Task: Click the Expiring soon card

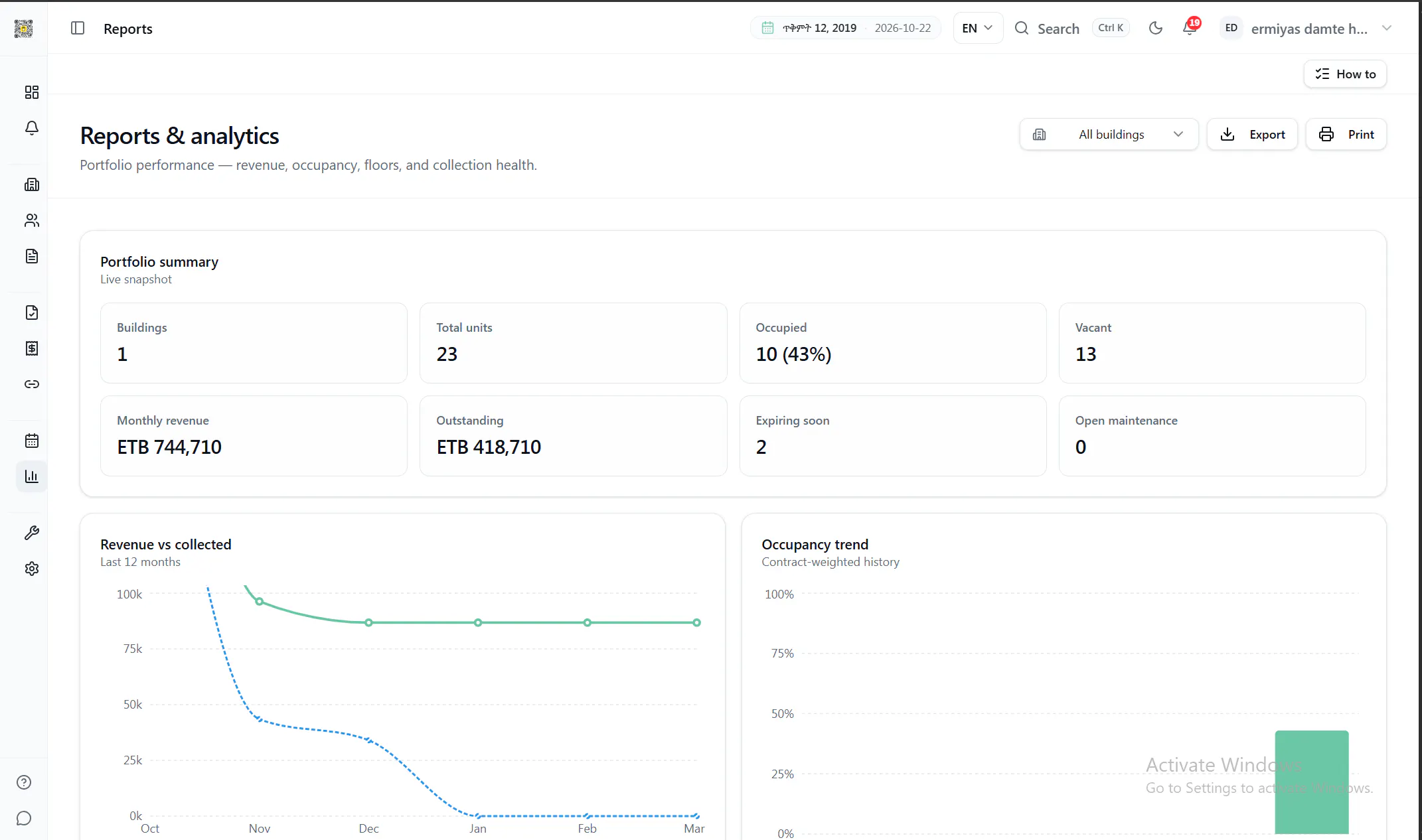Action: point(893,436)
